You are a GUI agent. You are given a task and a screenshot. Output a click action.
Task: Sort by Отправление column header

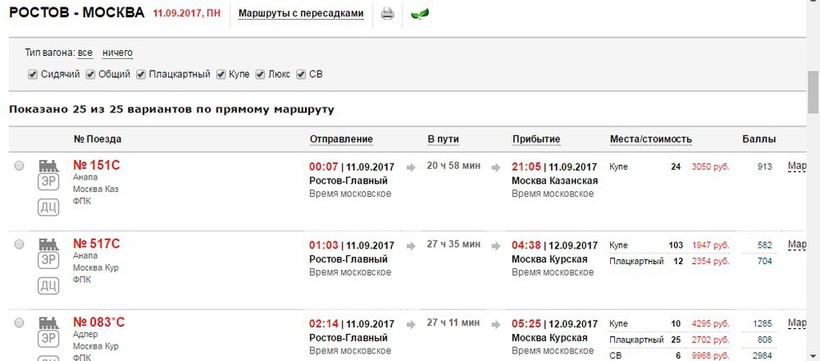click(341, 139)
